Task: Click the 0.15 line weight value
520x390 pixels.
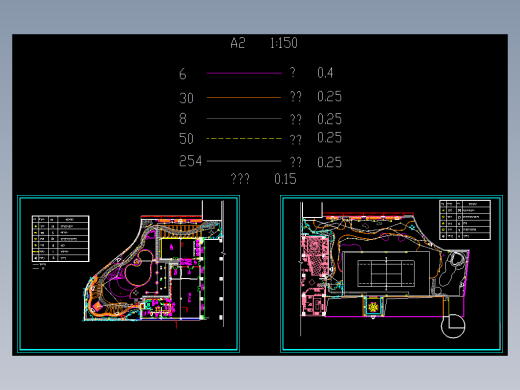Action: click(x=285, y=179)
